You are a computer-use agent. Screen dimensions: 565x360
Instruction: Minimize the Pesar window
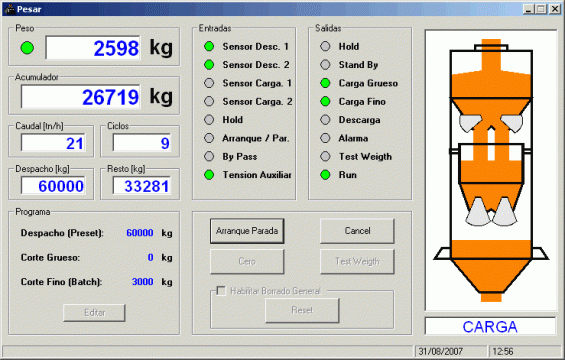529,9
